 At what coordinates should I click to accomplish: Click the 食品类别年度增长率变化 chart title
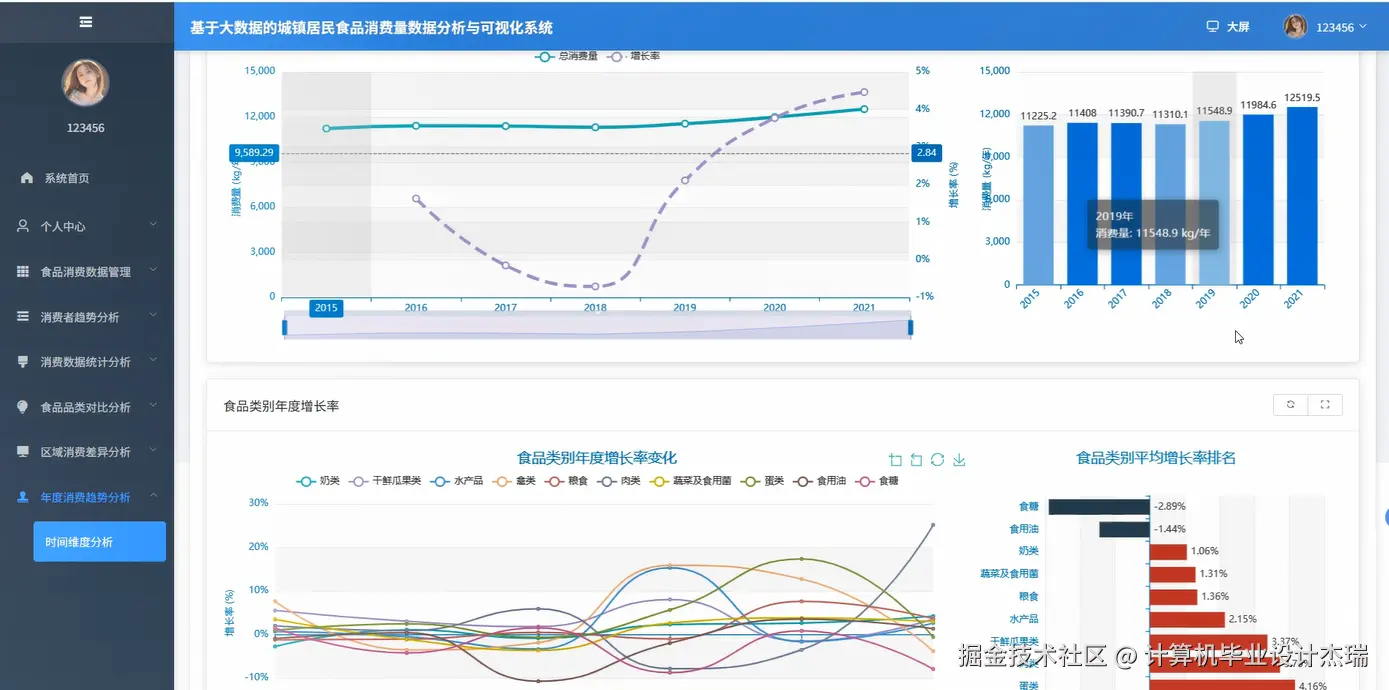(x=597, y=458)
